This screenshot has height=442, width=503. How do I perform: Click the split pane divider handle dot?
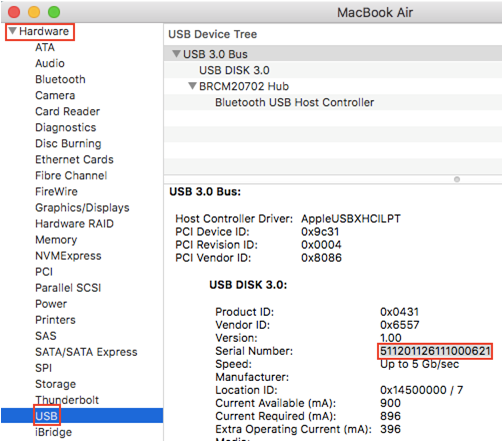pyautogui.click(x=457, y=179)
